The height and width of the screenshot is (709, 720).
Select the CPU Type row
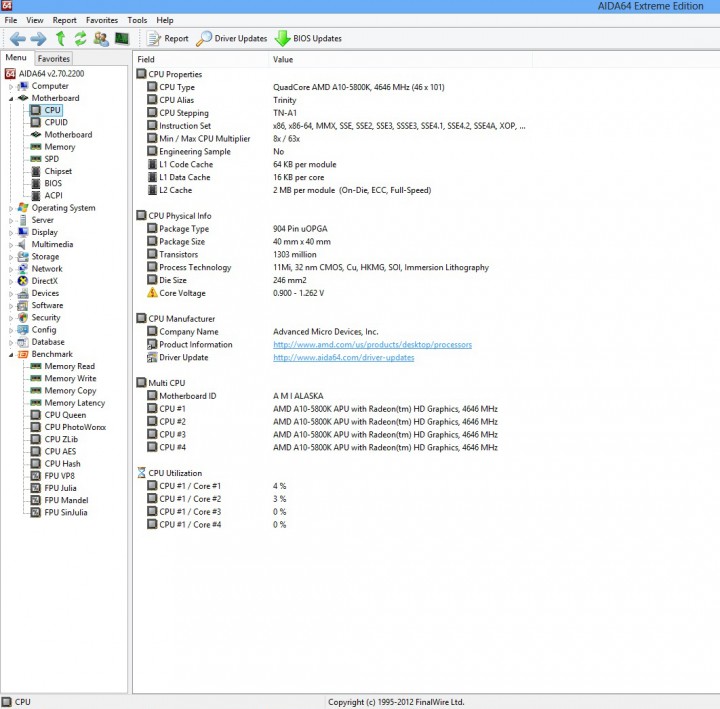click(x=335, y=87)
